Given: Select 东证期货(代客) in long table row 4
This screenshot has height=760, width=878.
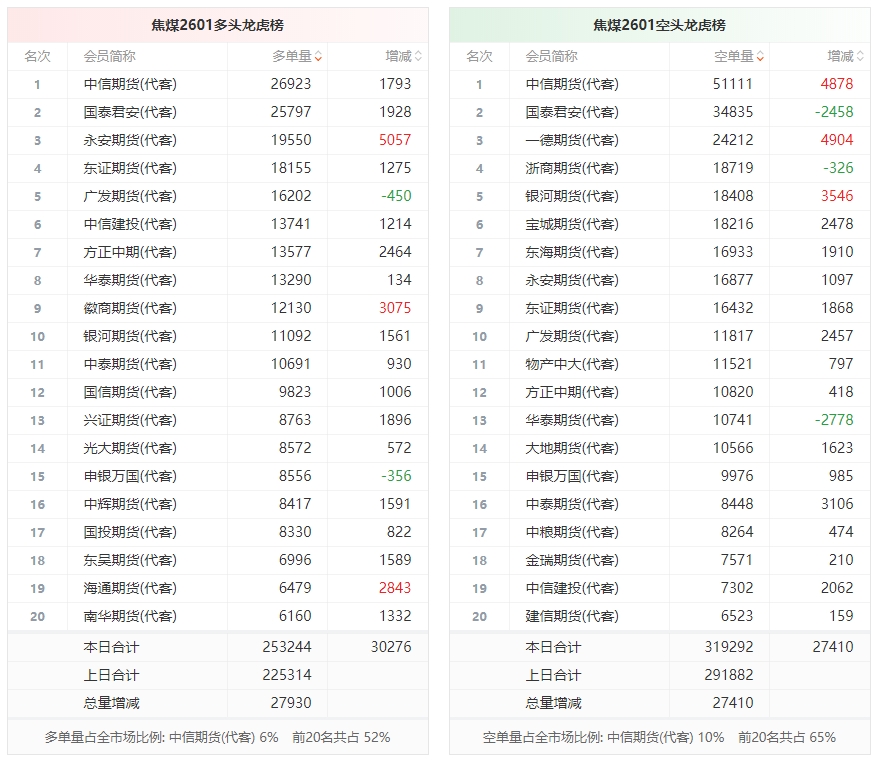Looking at the screenshot, I should coord(130,168).
